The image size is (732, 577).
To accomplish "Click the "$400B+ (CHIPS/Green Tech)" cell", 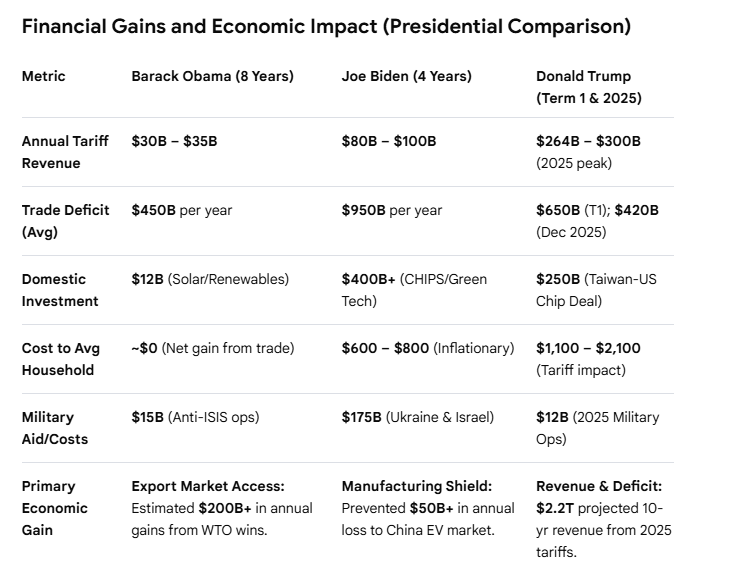I will tap(414, 290).
